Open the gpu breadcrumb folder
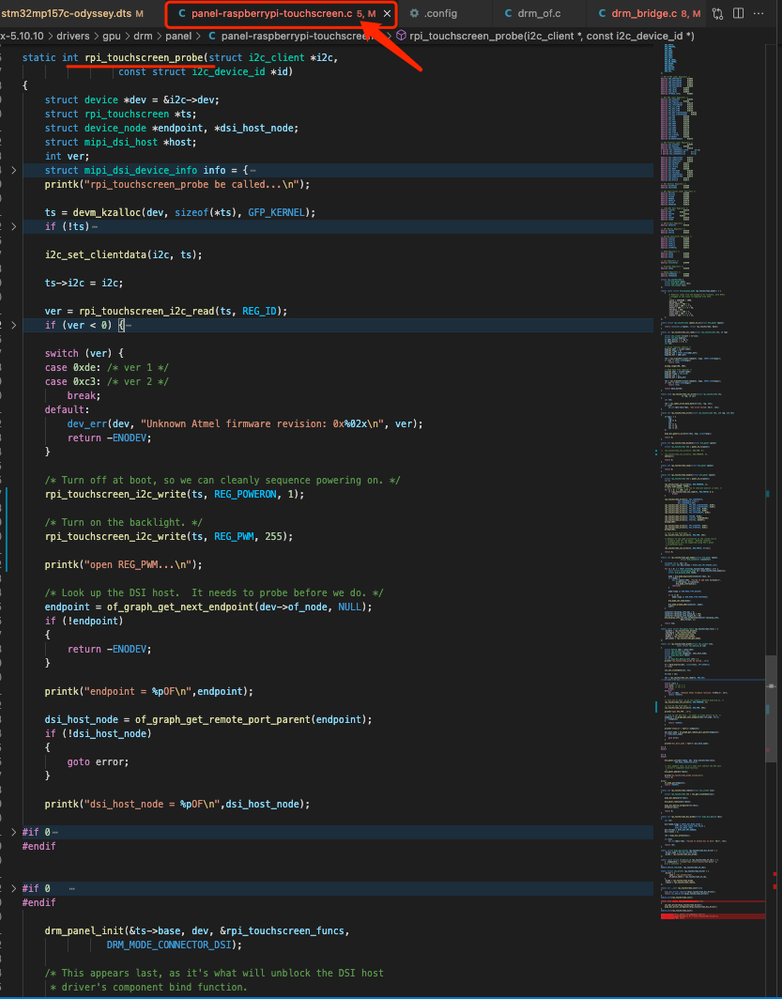This screenshot has height=999, width=782. (x=112, y=36)
